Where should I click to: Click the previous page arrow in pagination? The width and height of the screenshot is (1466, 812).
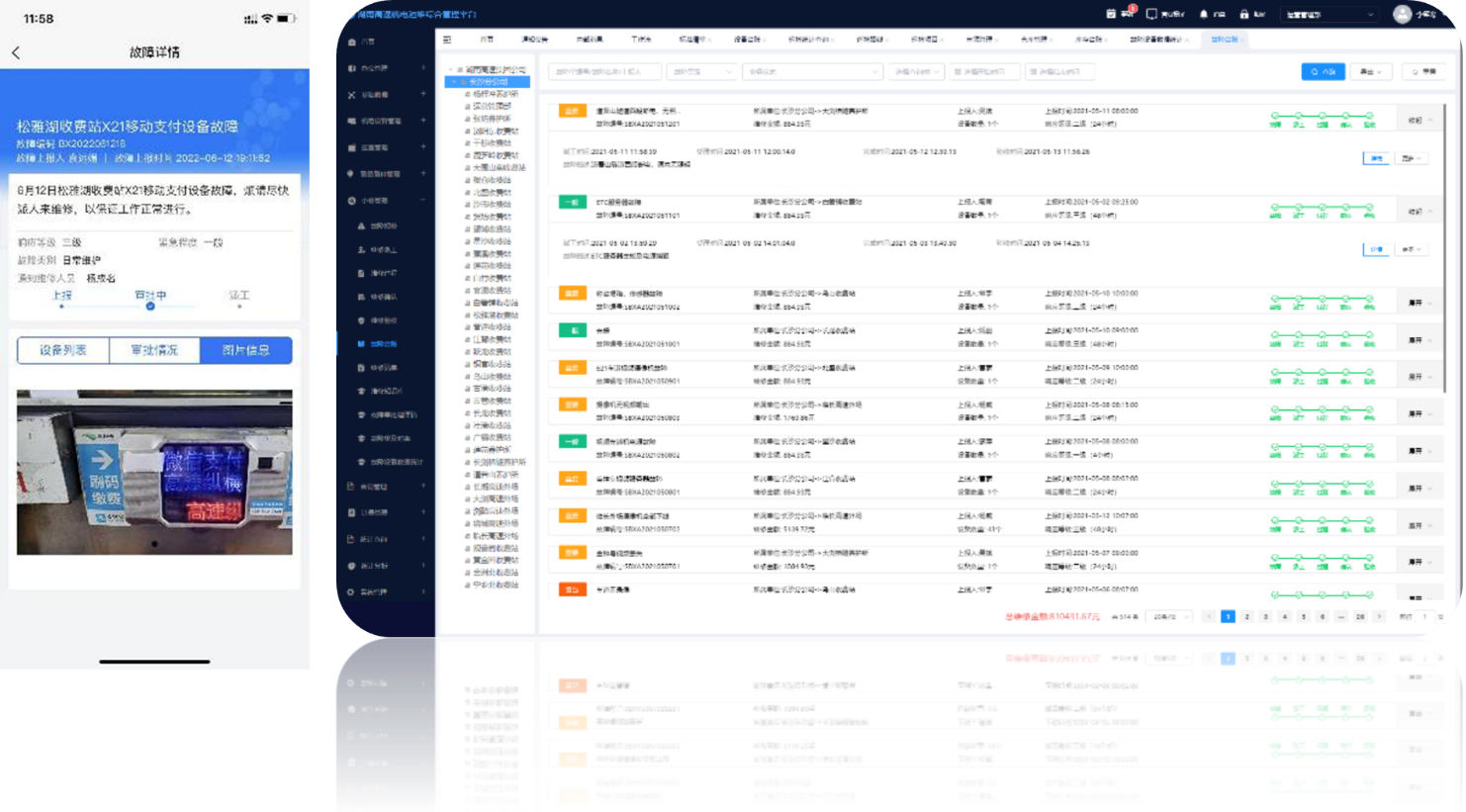1208,616
